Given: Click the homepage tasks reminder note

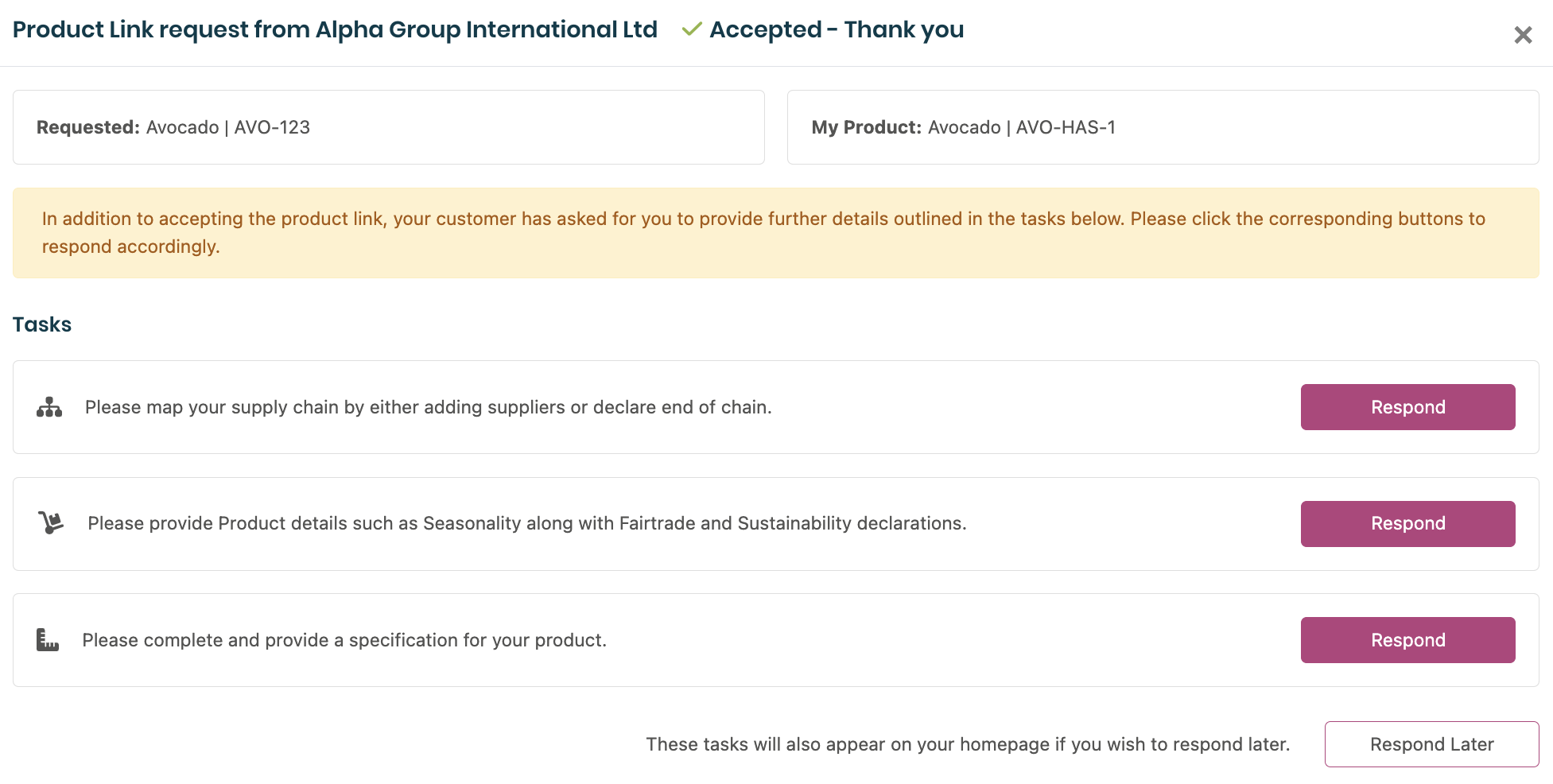Looking at the screenshot, I should tap(967, 744).
